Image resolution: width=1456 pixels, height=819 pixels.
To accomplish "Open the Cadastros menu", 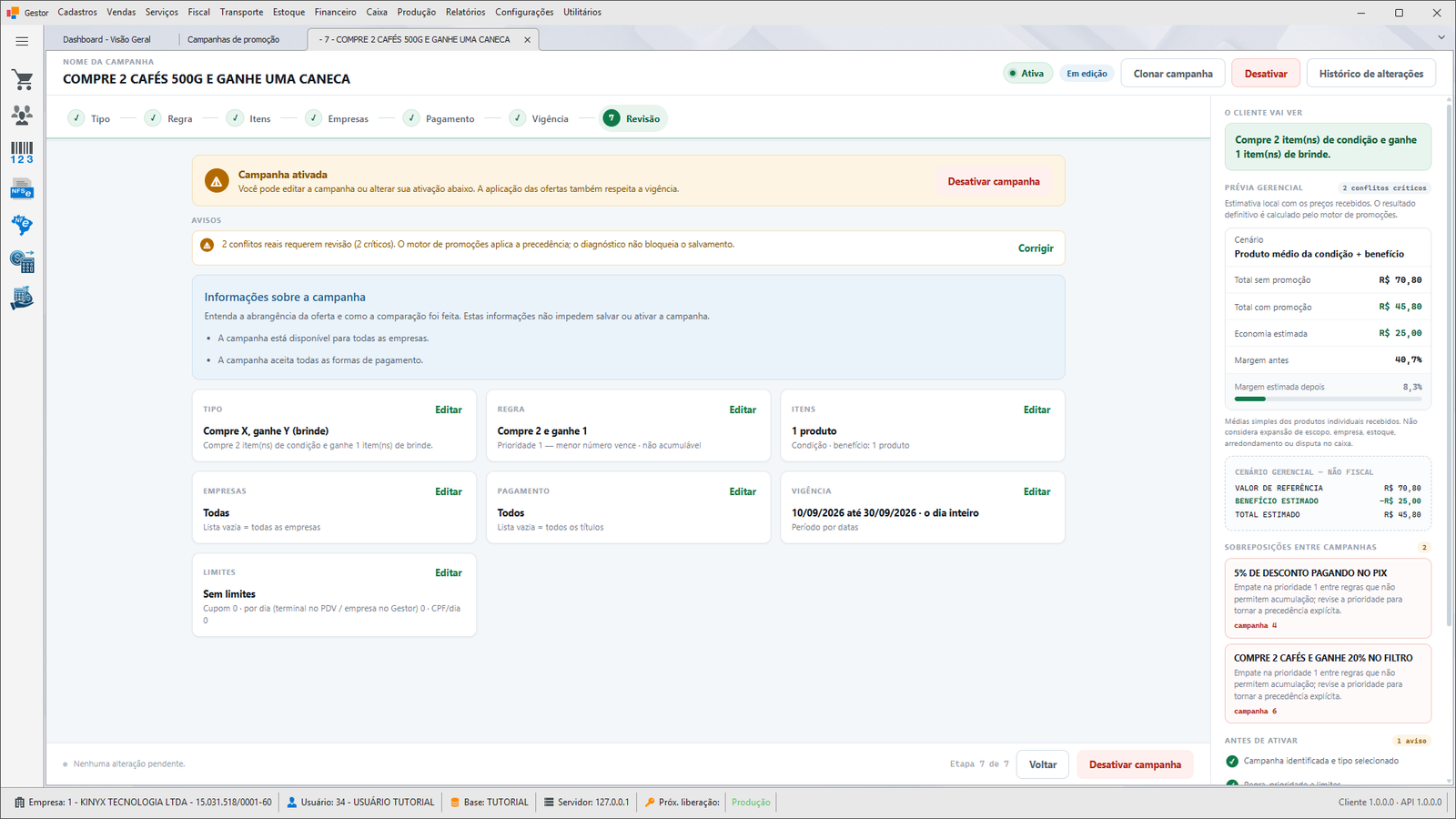I will click(77, 12).
